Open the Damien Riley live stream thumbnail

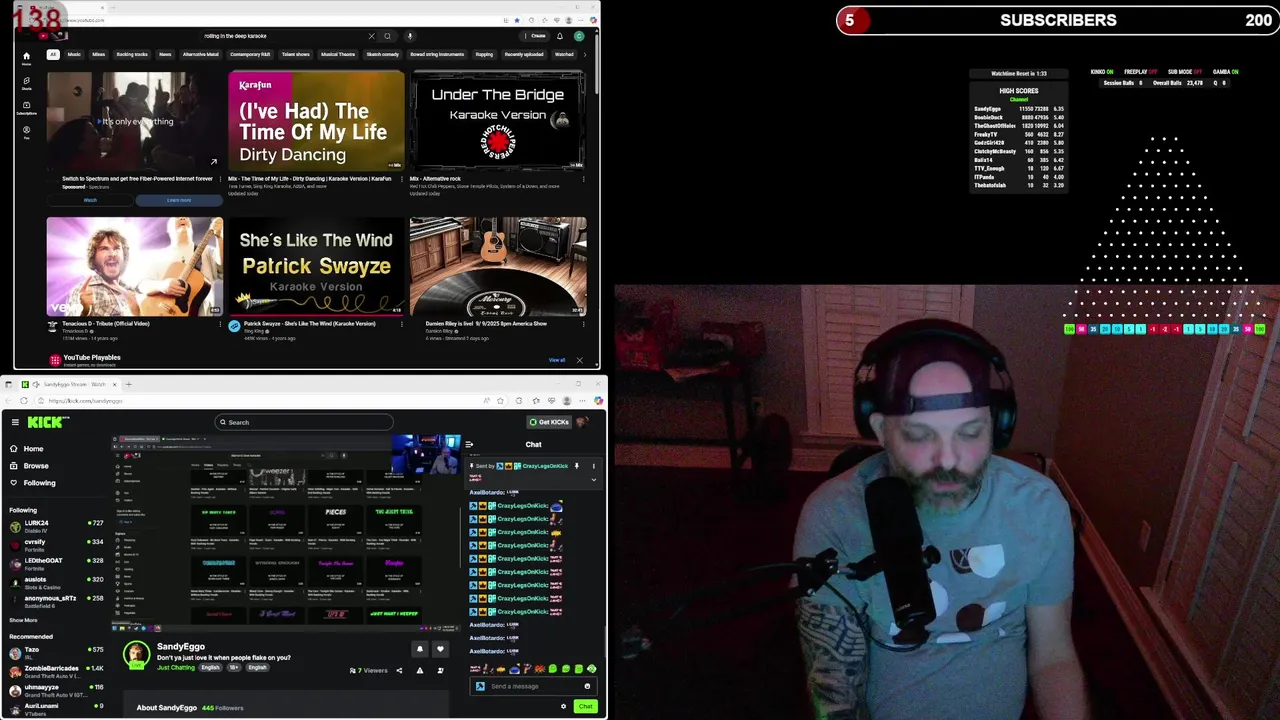pos(498,266)
